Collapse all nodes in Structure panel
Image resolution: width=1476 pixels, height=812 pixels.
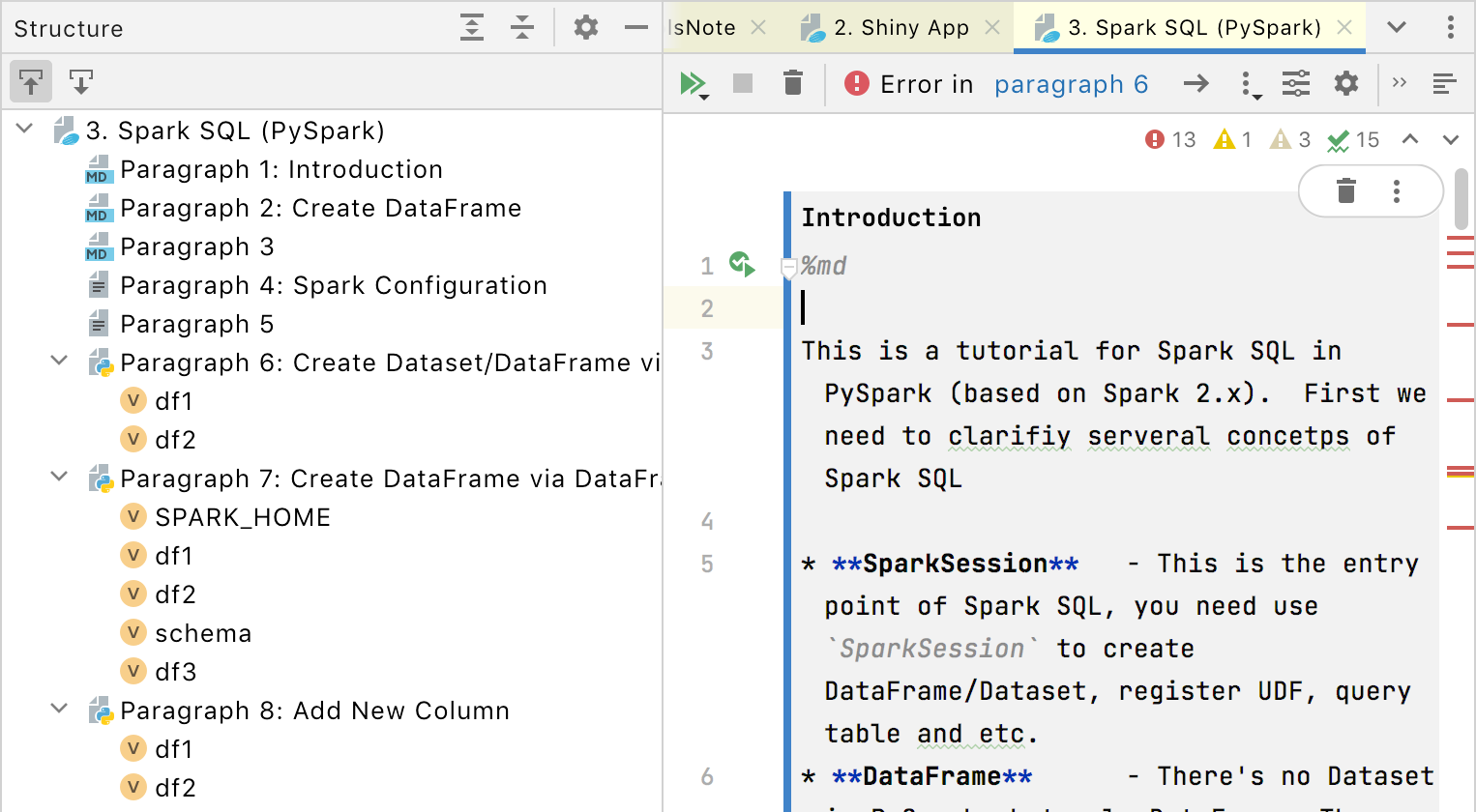click(522, 28)
